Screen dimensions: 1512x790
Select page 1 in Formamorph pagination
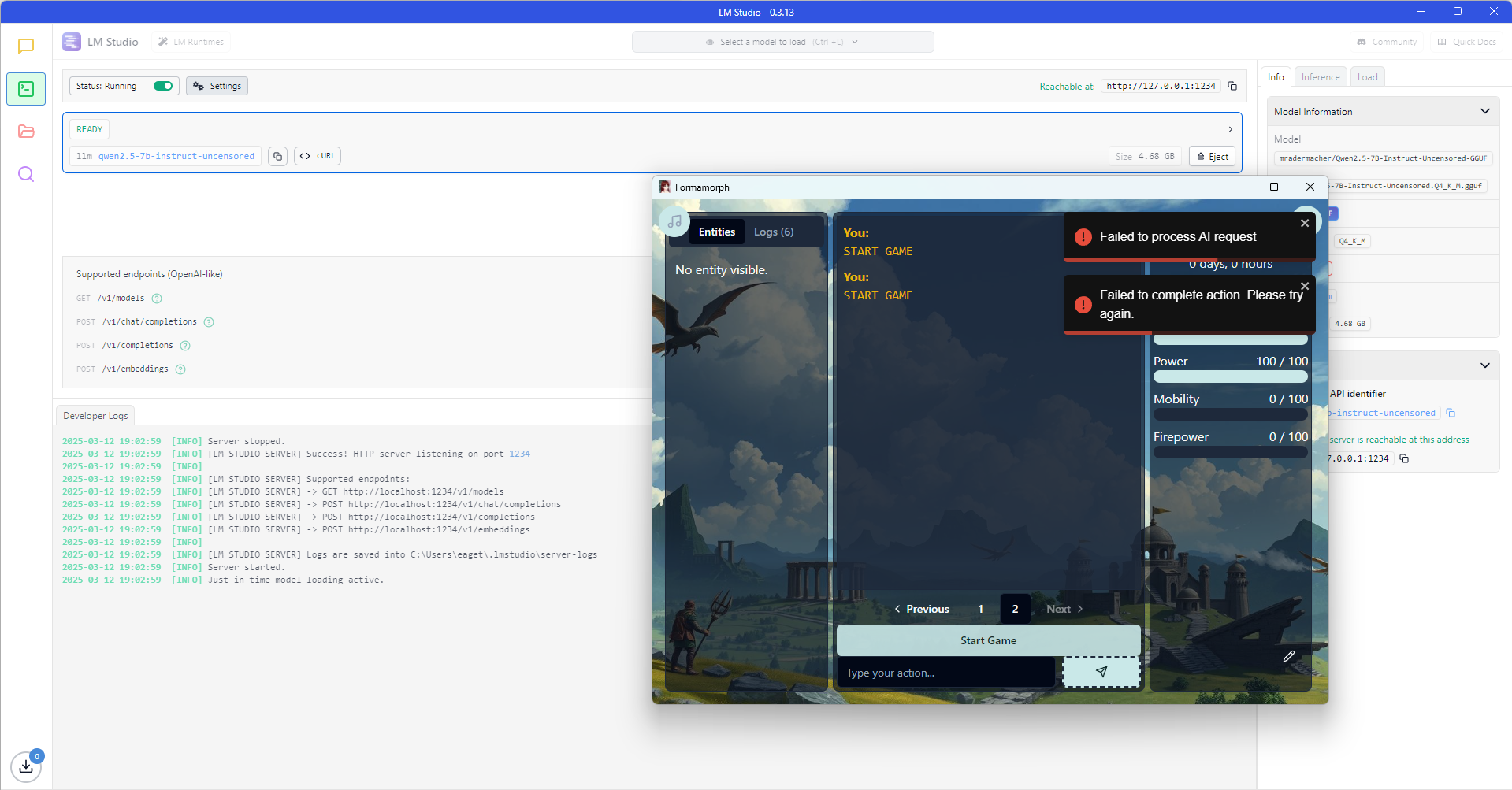[981, 609]
